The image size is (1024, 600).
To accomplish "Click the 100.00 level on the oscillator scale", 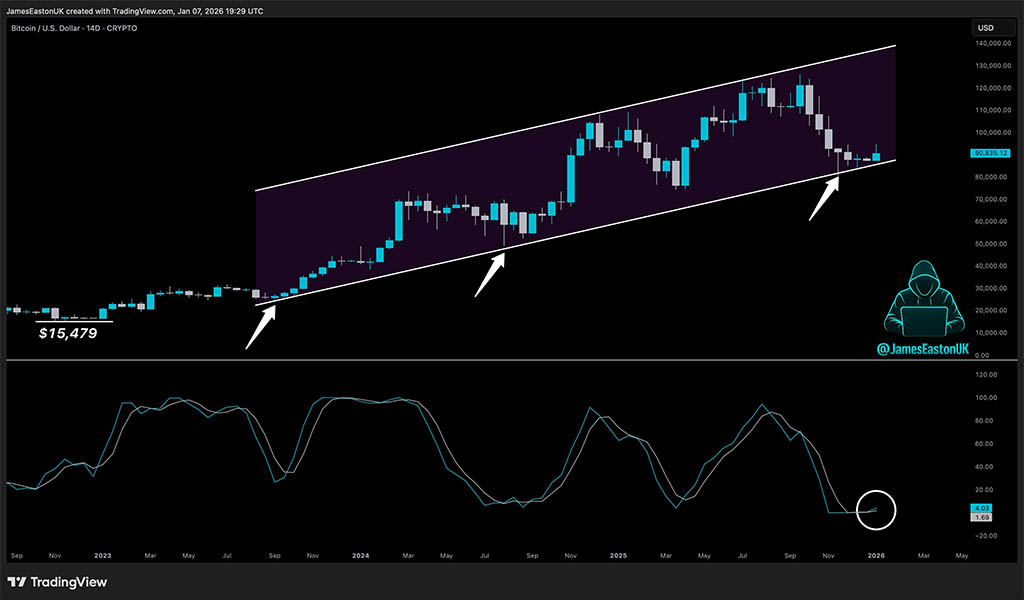I will click(x=987, y=397).
